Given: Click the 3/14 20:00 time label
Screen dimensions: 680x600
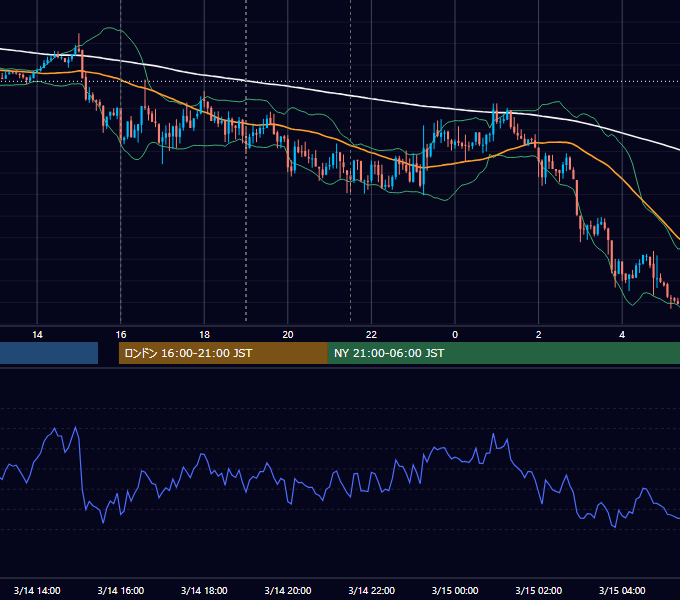Looking at the screenshot, I should (x=288, y=590).
